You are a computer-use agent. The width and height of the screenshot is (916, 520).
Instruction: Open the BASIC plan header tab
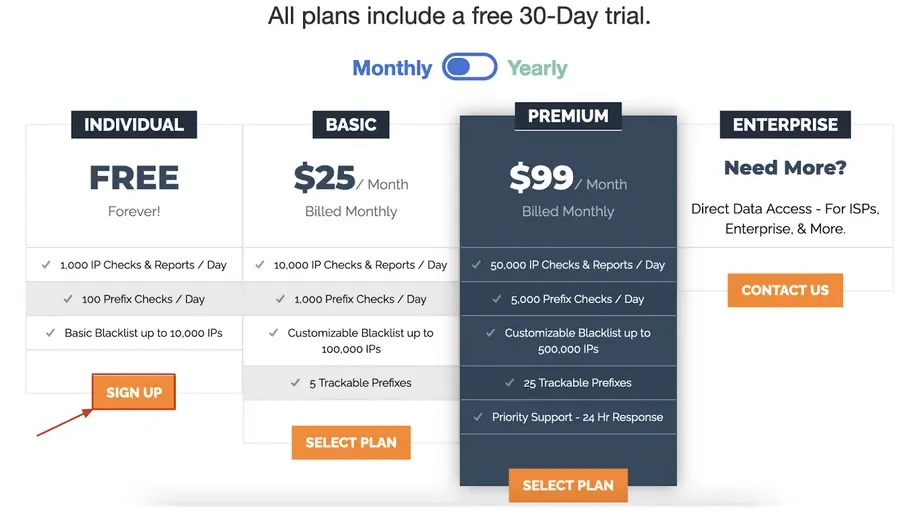click(x=351, y=124)
